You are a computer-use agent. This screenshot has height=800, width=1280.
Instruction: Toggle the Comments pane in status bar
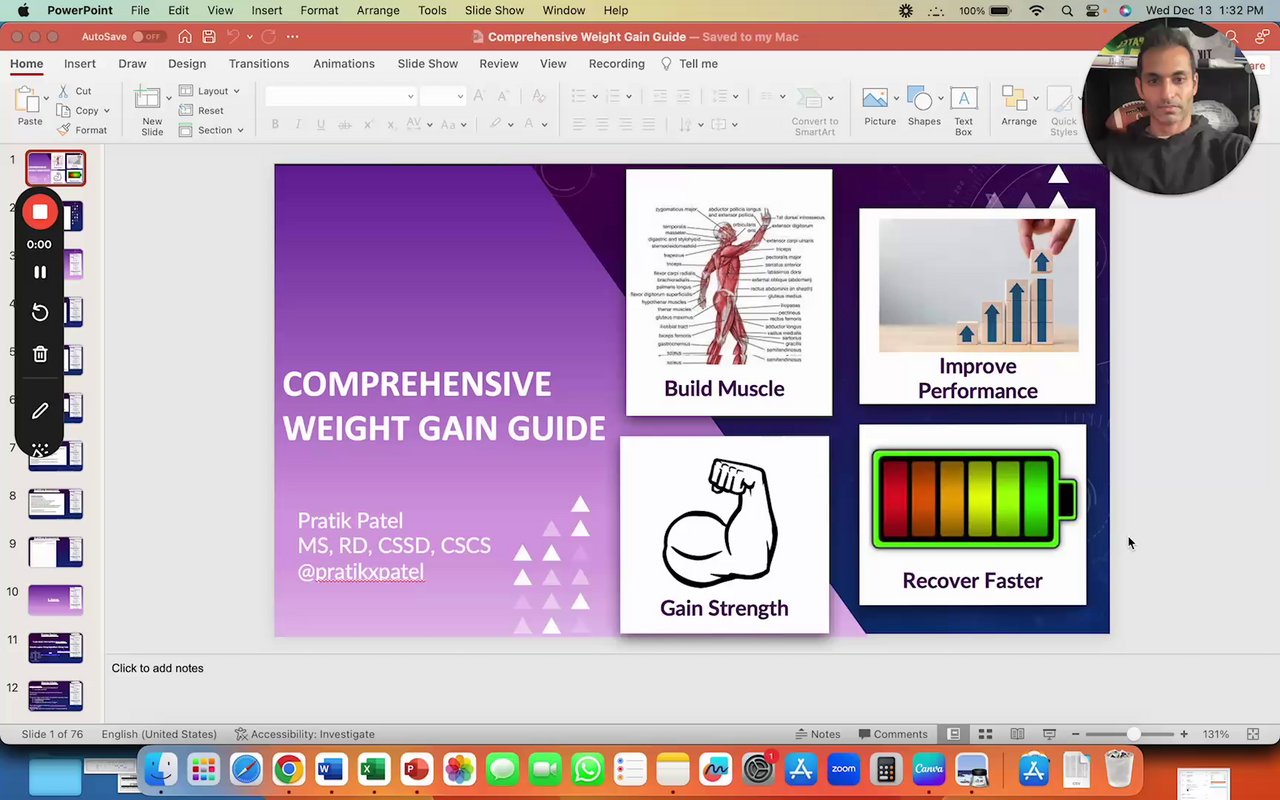893,734
